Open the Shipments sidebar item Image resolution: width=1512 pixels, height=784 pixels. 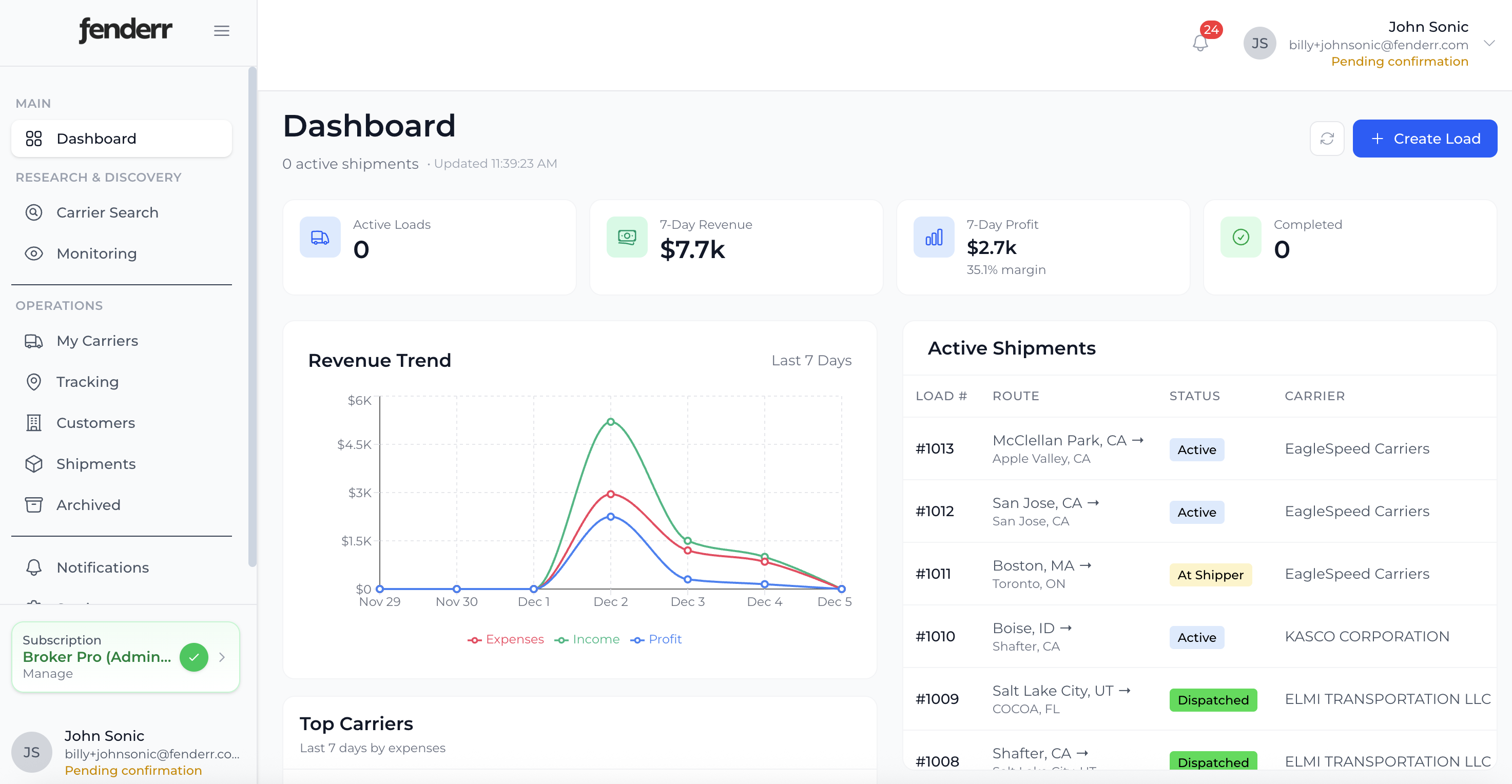coord(95,464)
